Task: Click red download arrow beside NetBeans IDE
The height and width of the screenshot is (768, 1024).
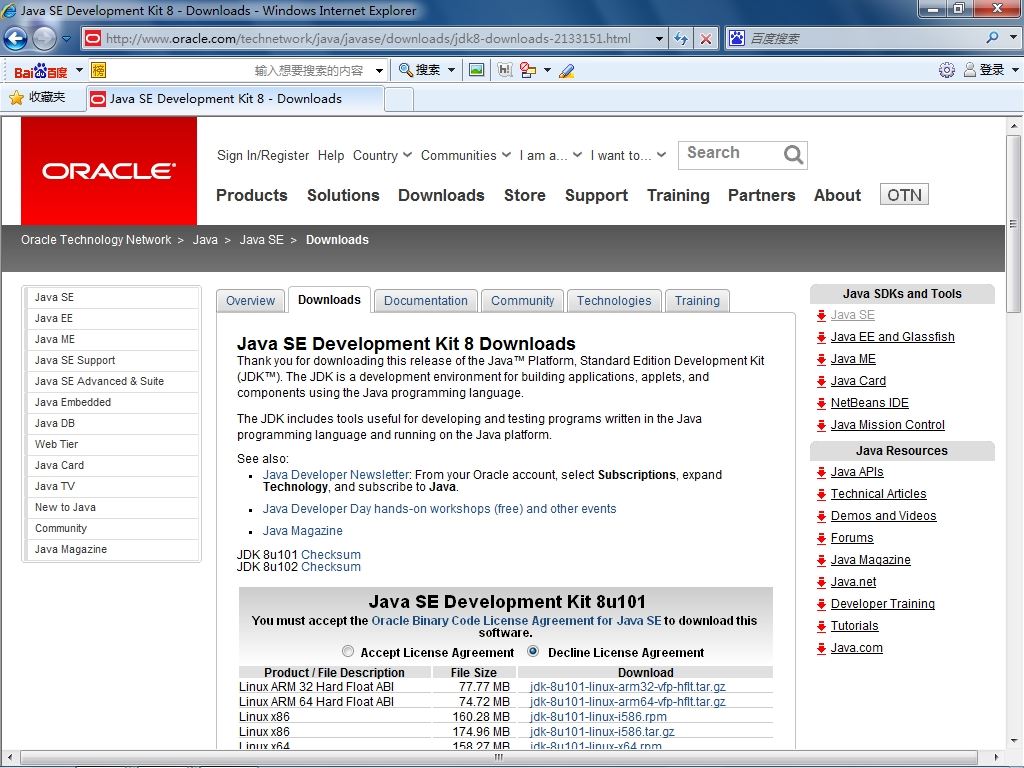Action: click(822, 404)
